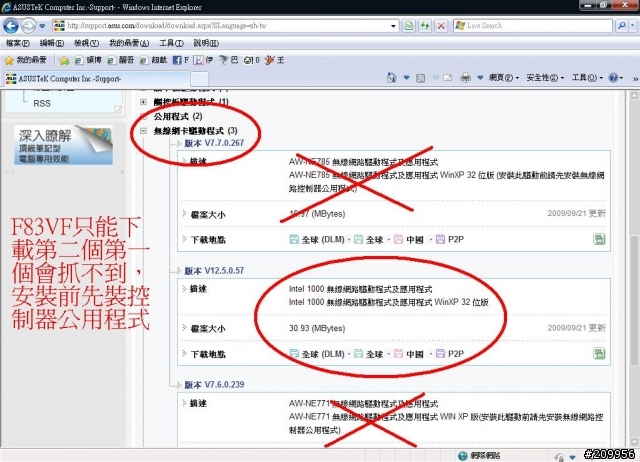Click the add to favorites bar icon
640x462 pixels.
click(64, 60)
